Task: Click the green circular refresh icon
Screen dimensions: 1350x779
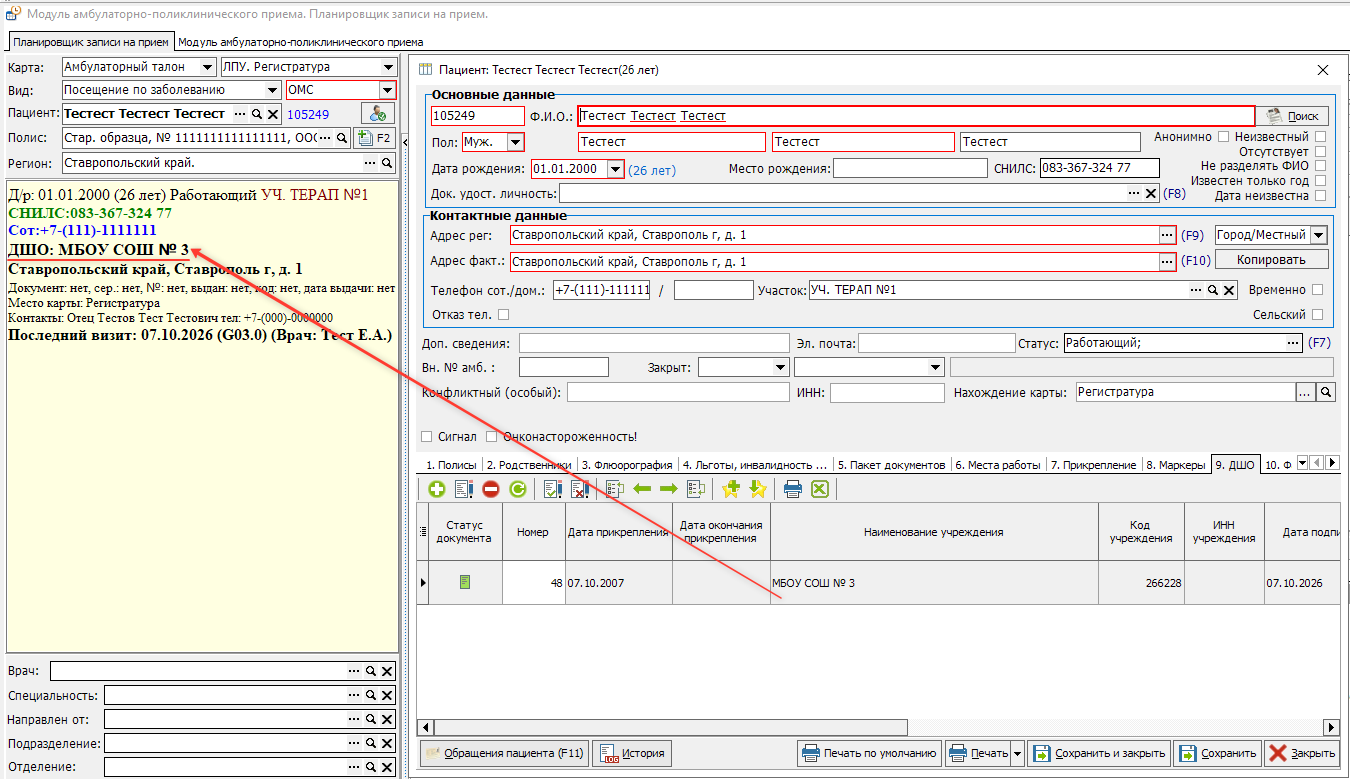Action: coord(517,489)
